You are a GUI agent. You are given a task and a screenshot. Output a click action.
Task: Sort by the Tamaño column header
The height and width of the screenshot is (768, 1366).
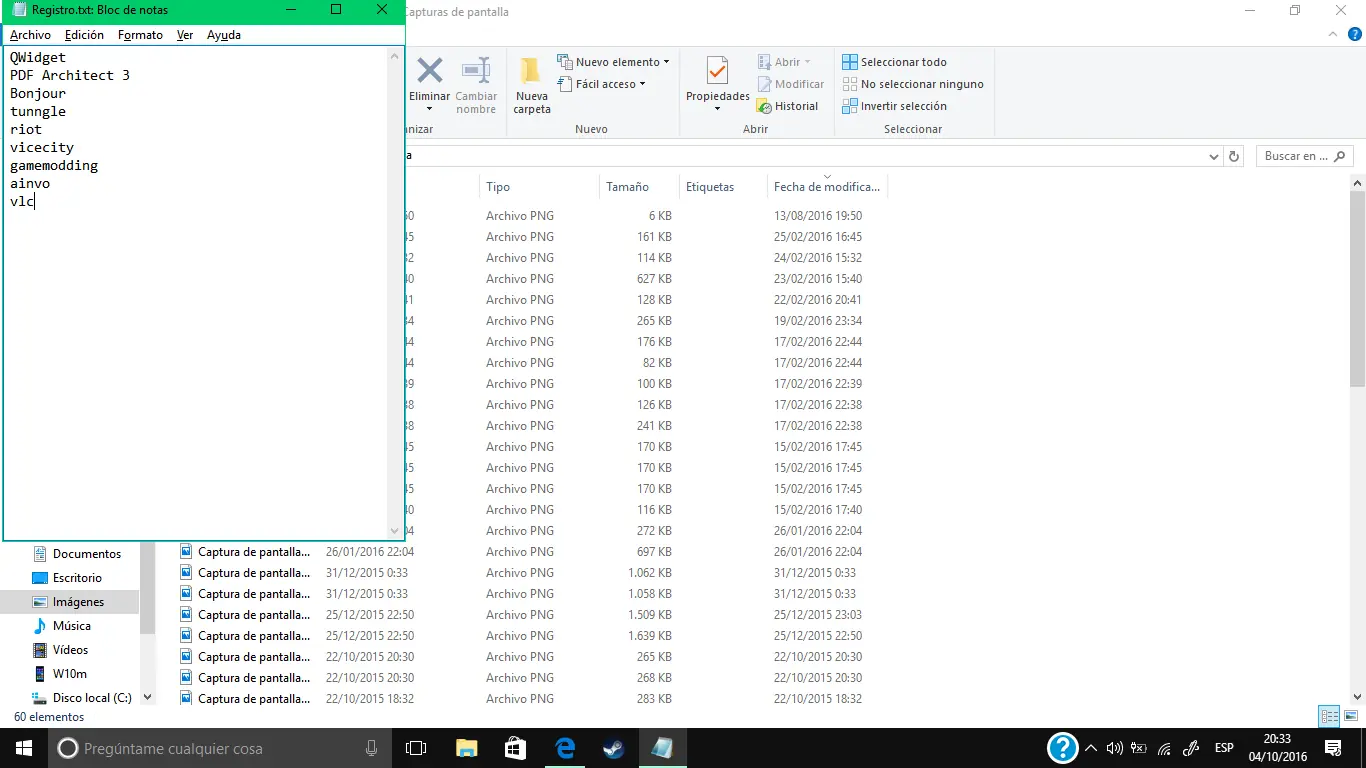click(x=640, y=187)
